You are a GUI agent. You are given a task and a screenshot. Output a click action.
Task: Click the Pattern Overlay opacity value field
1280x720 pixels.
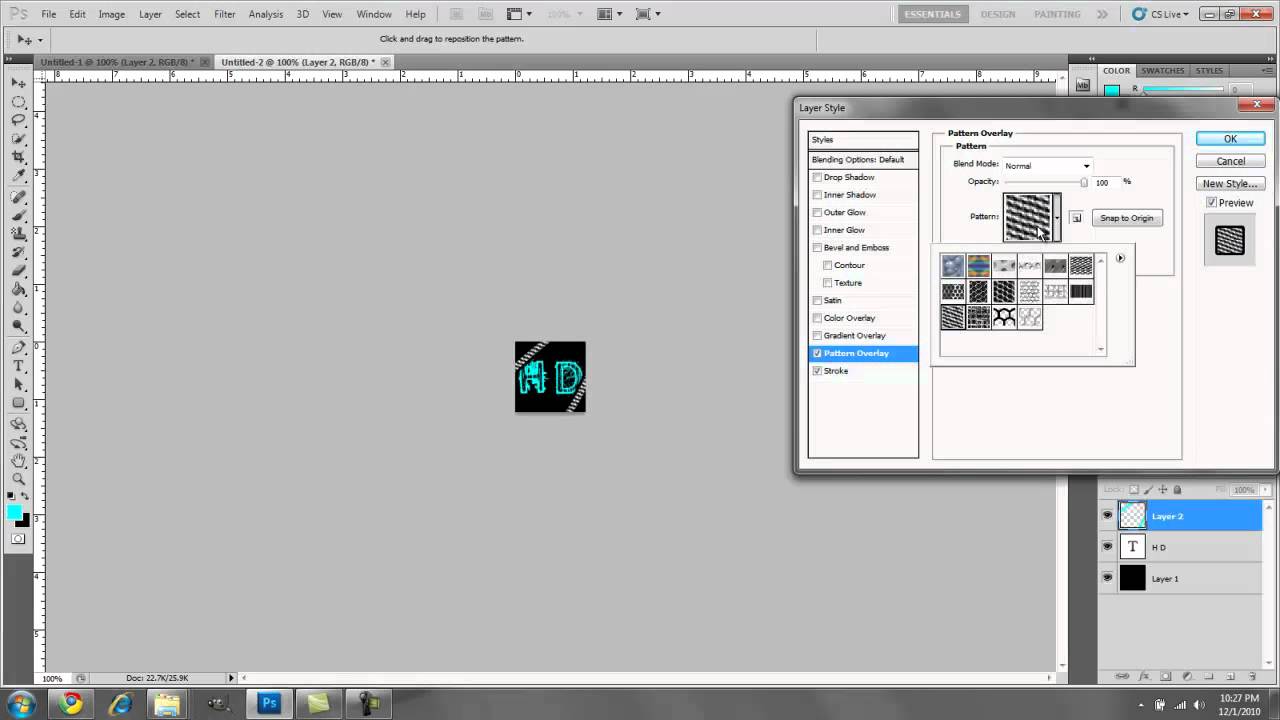point(1105,182)
